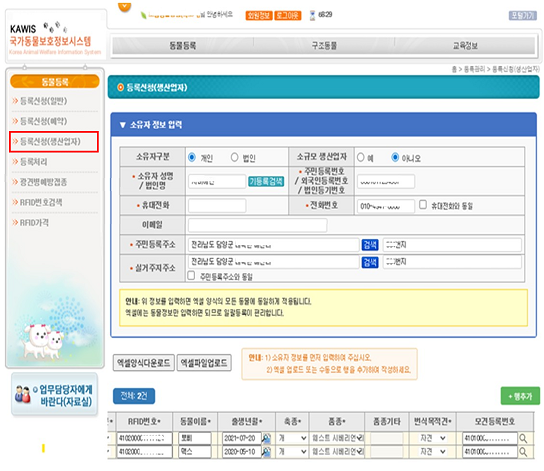Select 예 for 소규모 생산업자
The width and height of the screenshot is (544, 471).
[361, 157]
